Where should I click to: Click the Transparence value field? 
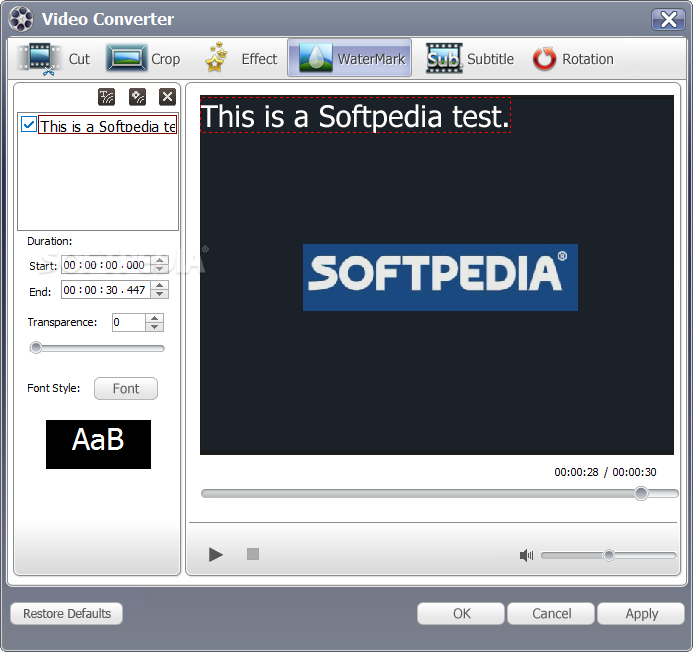pos(129,322)
